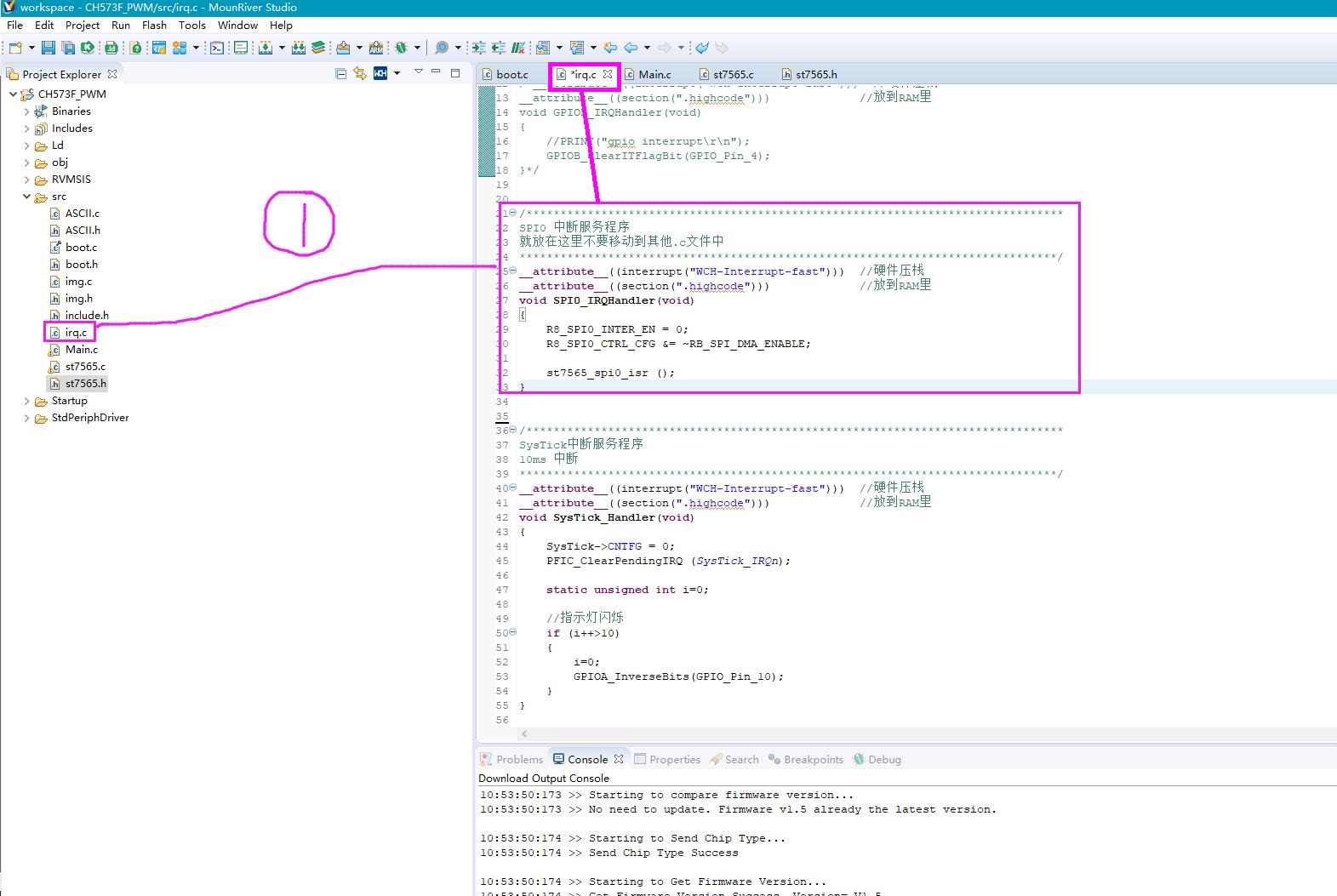The width and height of the screenshot is (1337, 896).
Task: Select img.c in the project tree
Action: point(71,282)
